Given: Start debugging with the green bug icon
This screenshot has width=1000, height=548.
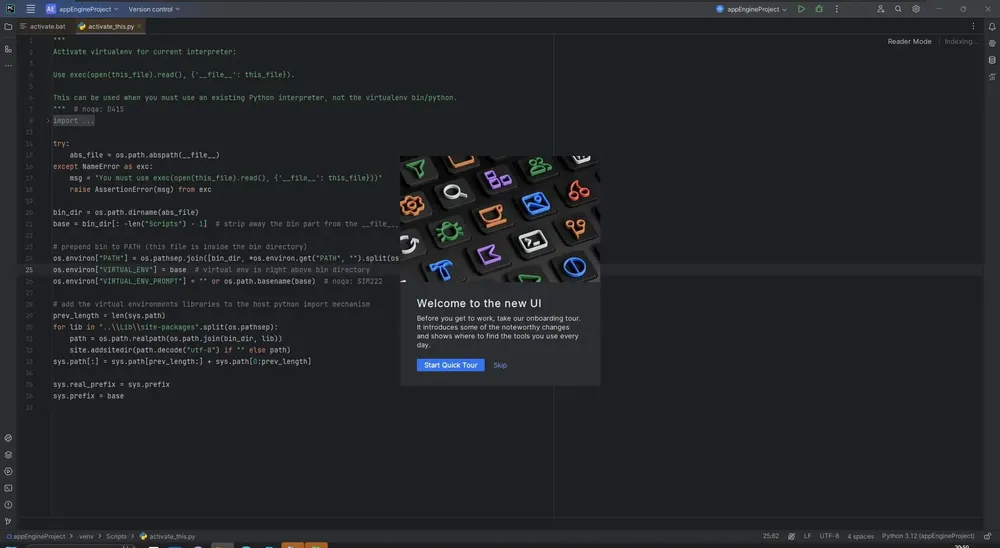Looking at the screenshot, I should click(819, 9).
